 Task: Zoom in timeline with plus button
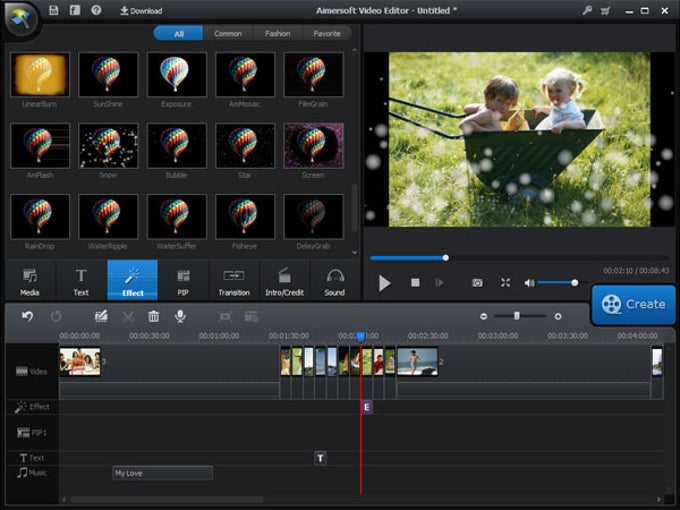click(558, 316)
